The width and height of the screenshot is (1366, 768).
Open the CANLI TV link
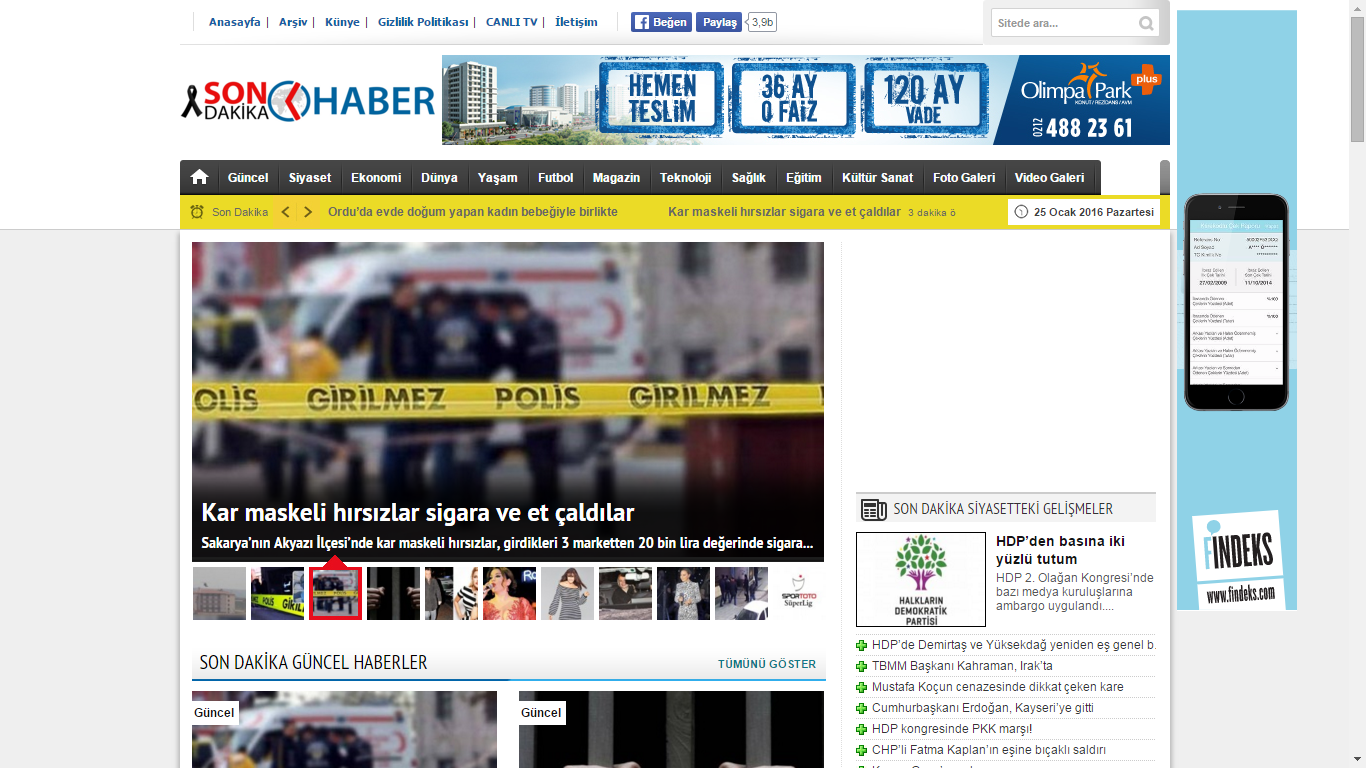click(x=512, y=22)
